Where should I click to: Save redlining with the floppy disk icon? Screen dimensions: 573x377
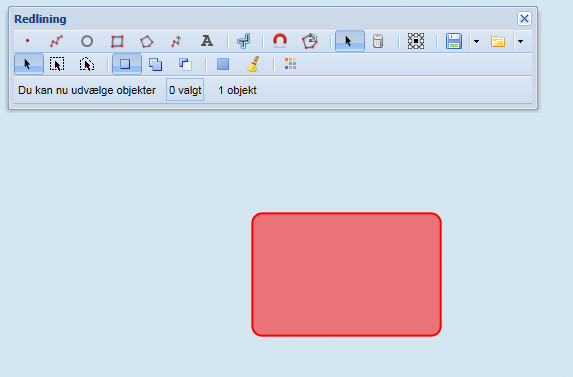click(x=454, y=41)
